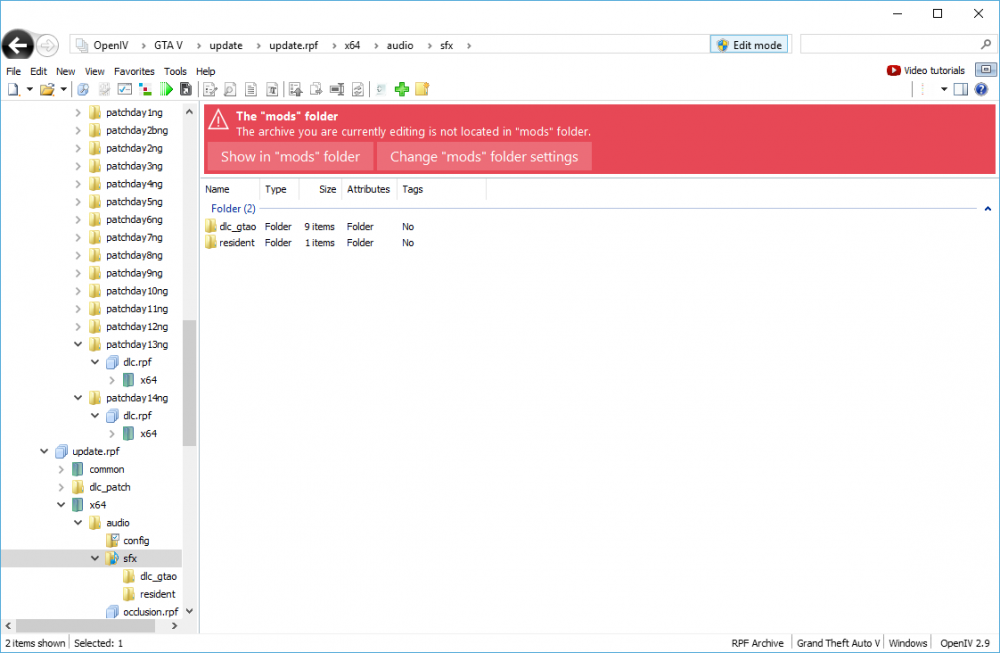Viewport: 1000px width, 653px height.
Task: Click Change "mods" folder settings button
Action: pyautogui.click(x=484, y=156)
